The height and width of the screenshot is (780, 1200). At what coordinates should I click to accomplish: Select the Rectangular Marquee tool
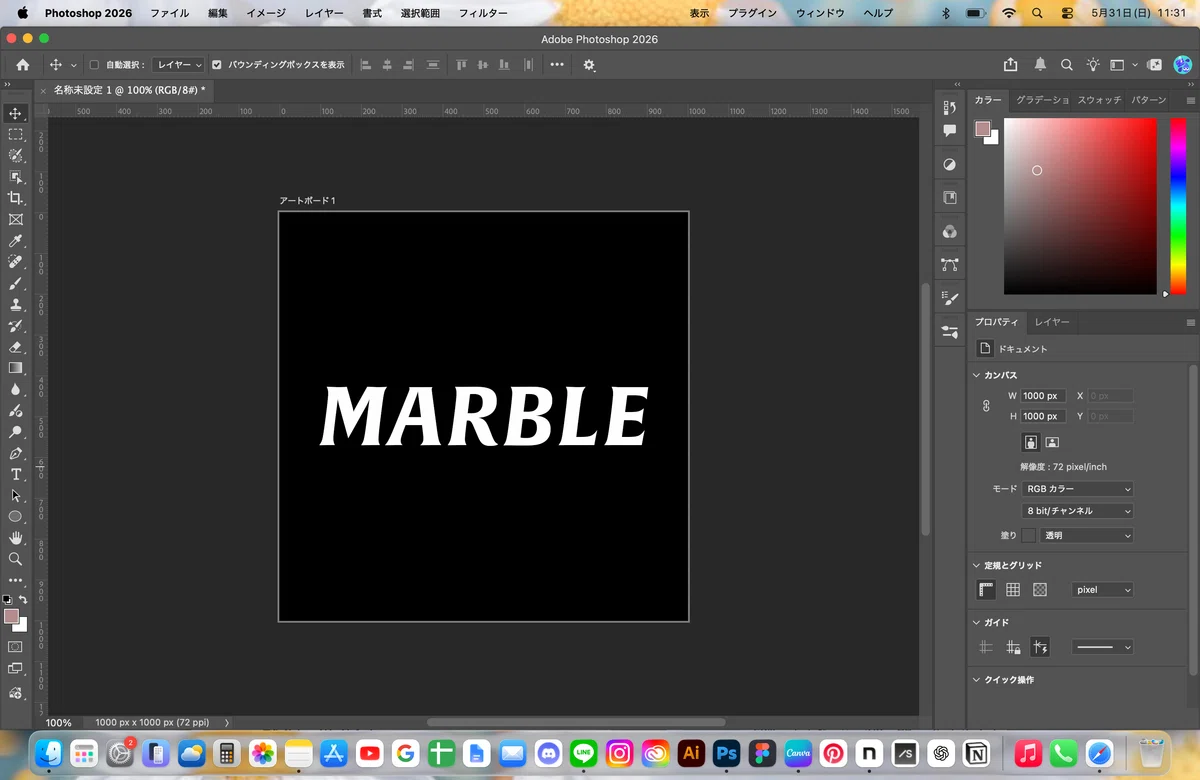coord(15,134)
